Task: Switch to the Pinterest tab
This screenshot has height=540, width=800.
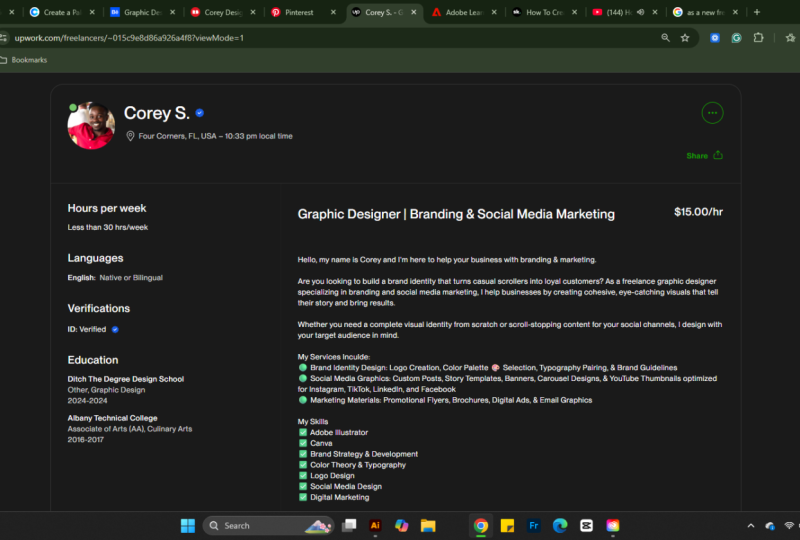Action: (304, 12)
